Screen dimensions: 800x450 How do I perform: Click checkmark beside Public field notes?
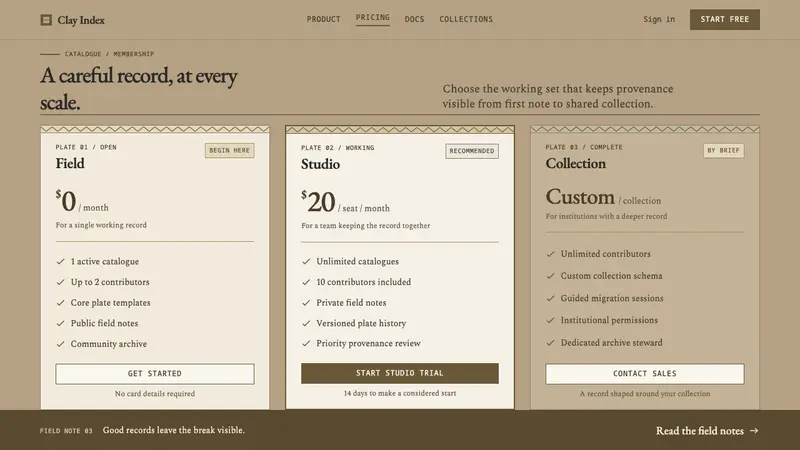[60, 323]
